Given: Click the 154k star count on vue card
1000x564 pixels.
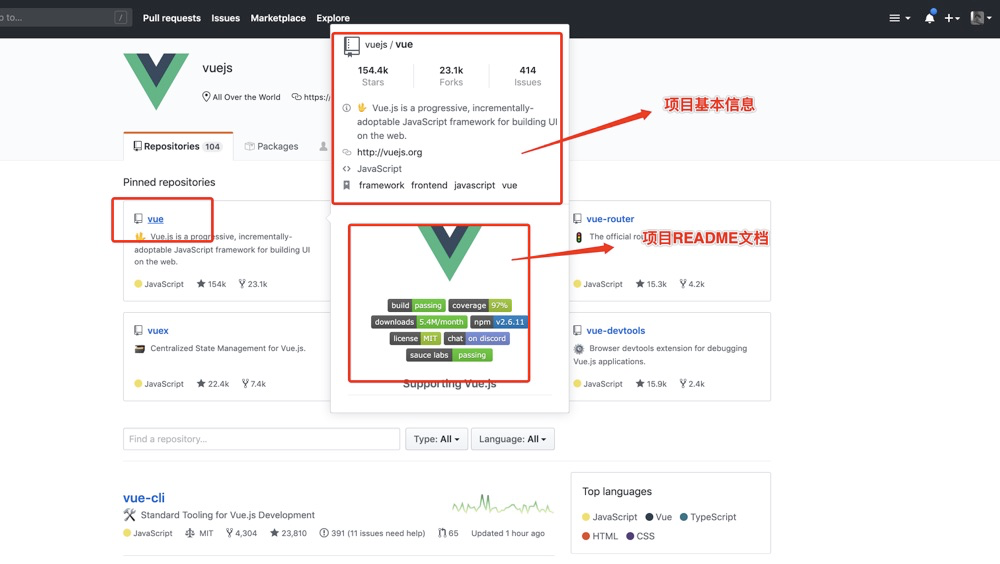Looking at the screenshot, I should (x=211, y=284).
